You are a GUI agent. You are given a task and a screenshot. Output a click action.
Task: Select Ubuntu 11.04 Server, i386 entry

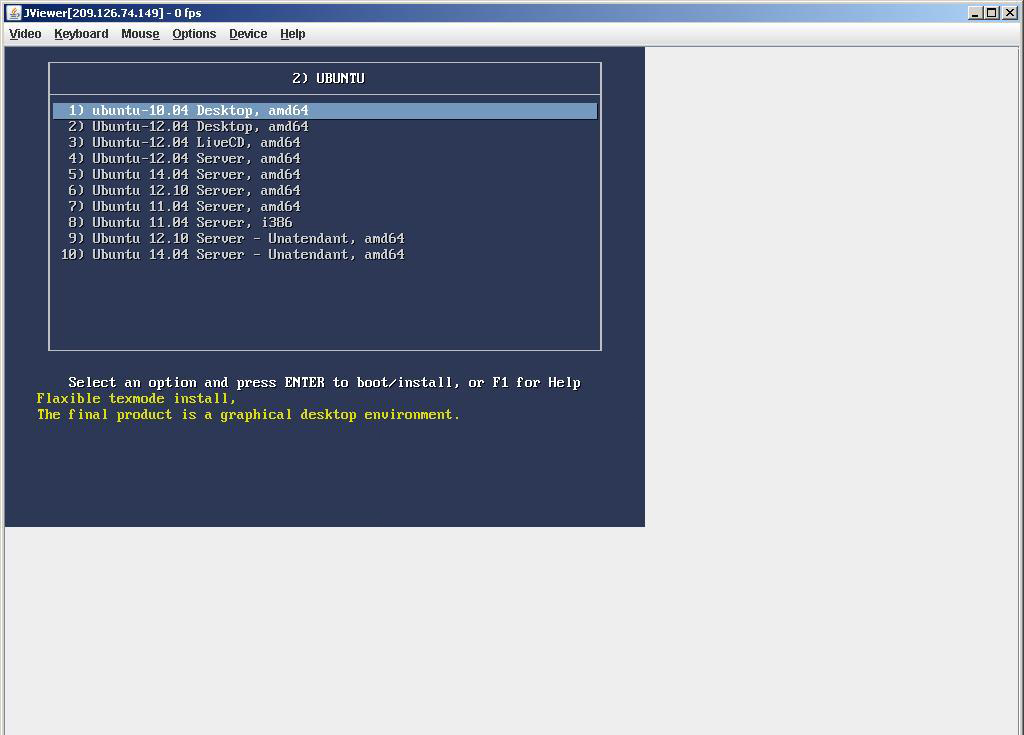(x=192, y=223)
